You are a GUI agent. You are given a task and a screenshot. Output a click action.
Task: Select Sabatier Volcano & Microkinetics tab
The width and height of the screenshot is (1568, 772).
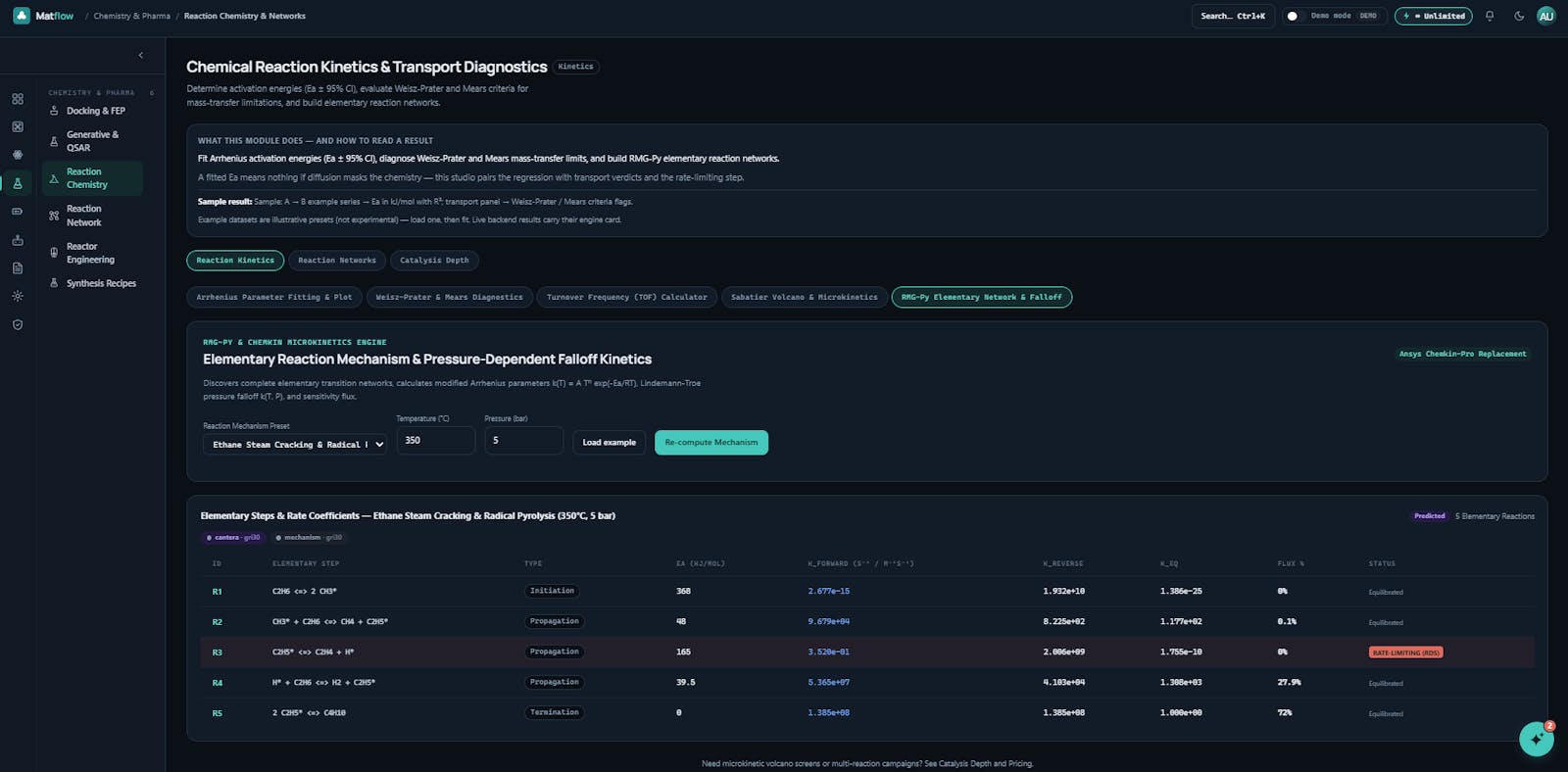pyautogui.click(x=805, y=297)
